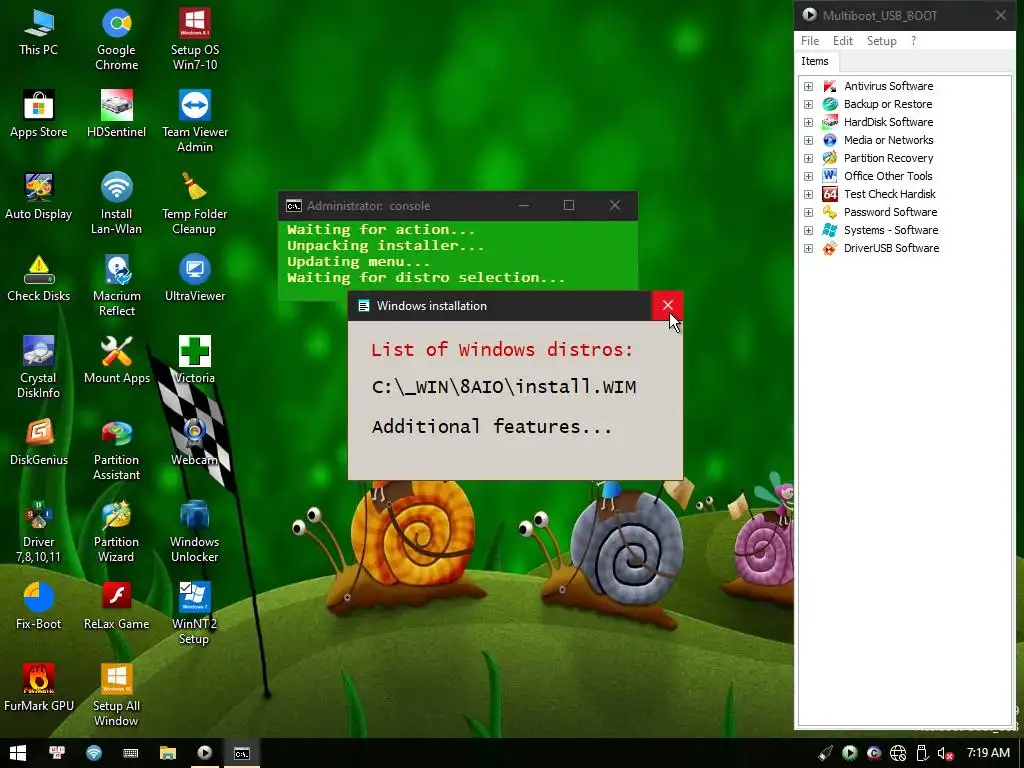Click the console taskbar button
Screen dimensions: 1024x768
(x=242, y=753)
